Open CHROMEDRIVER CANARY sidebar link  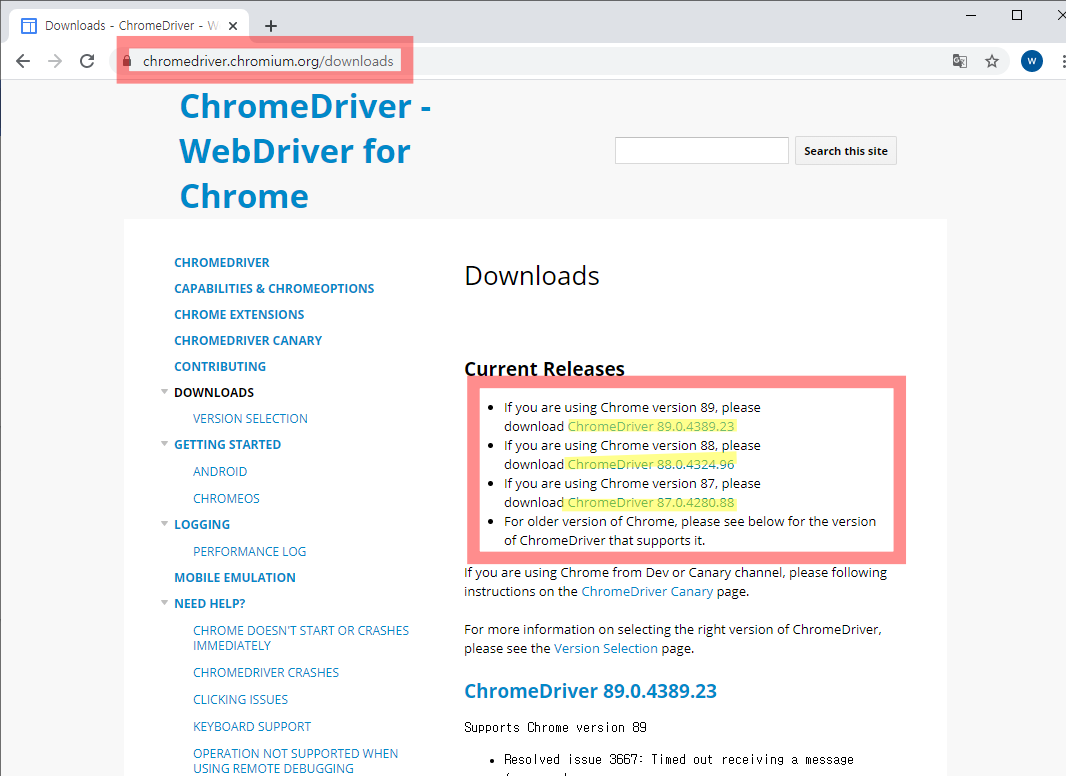[x=248, y=340]
